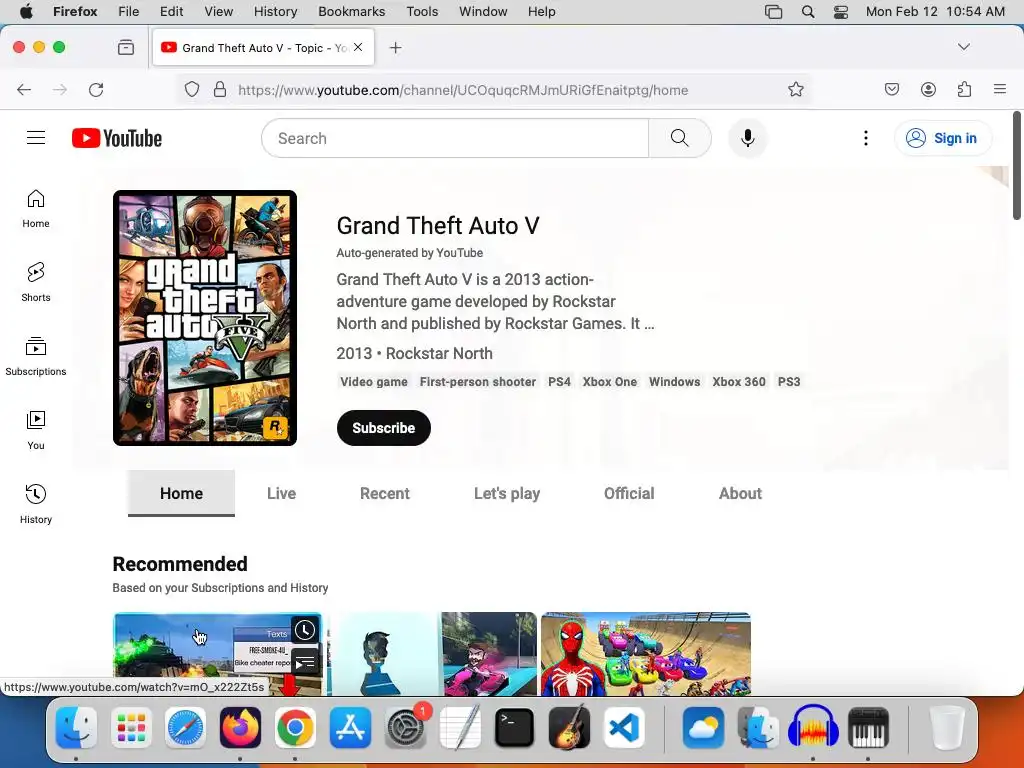Screen dimensions: 1024x768
Task: Click Watch later clock on first video
Action: 304,630
